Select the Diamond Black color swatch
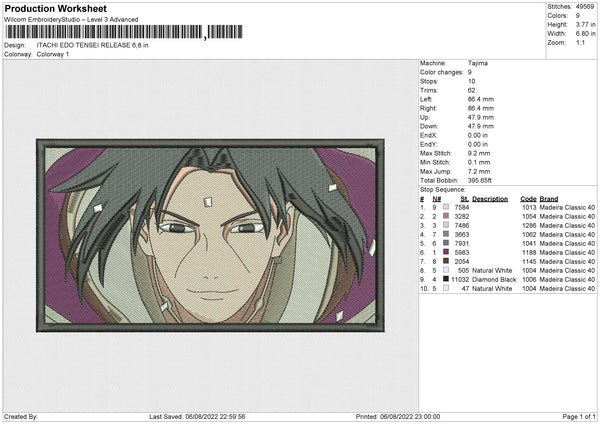 (x=446, y=279)
